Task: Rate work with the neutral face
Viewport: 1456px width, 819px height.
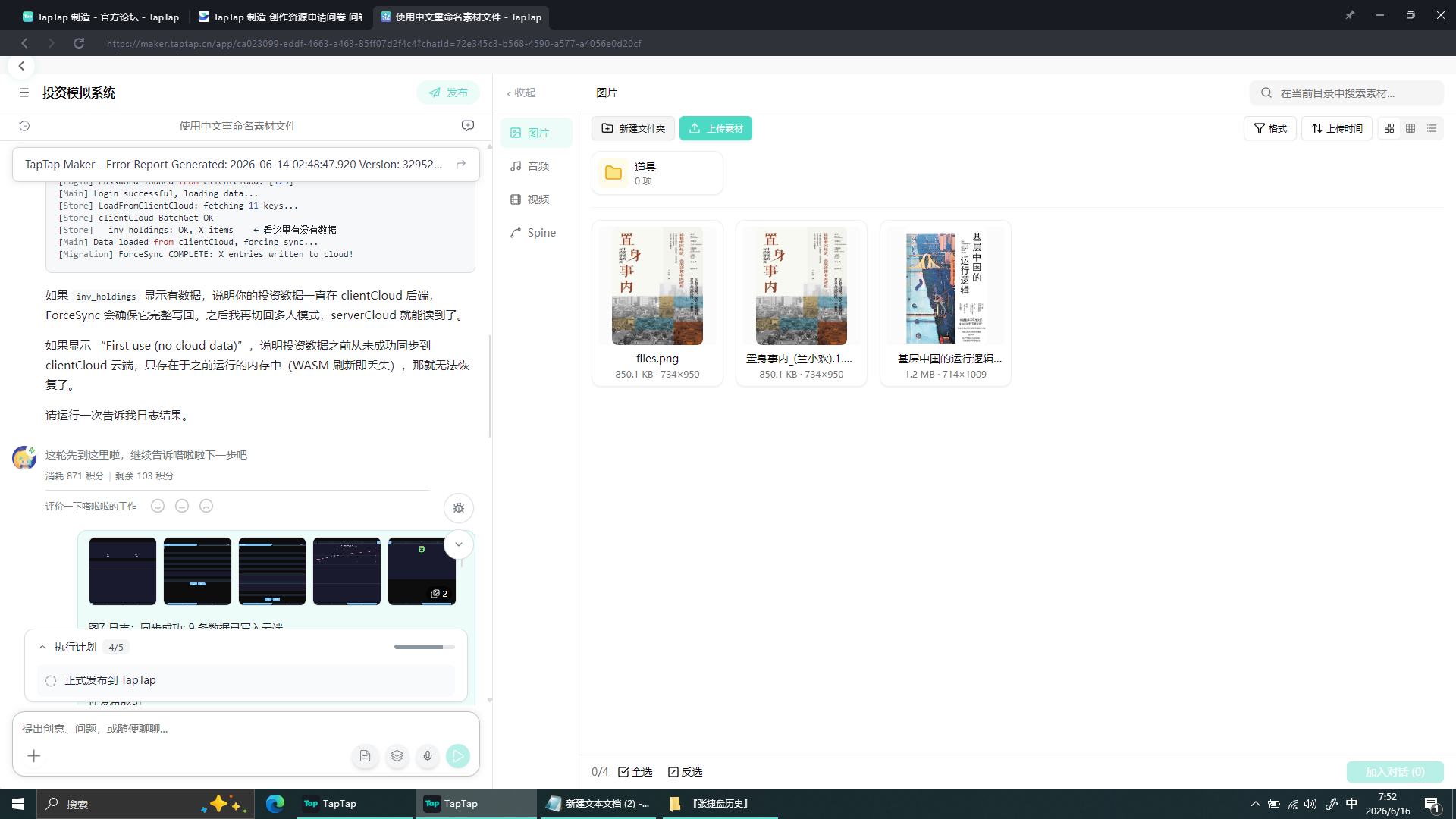Action: click(x=182, y=506)
